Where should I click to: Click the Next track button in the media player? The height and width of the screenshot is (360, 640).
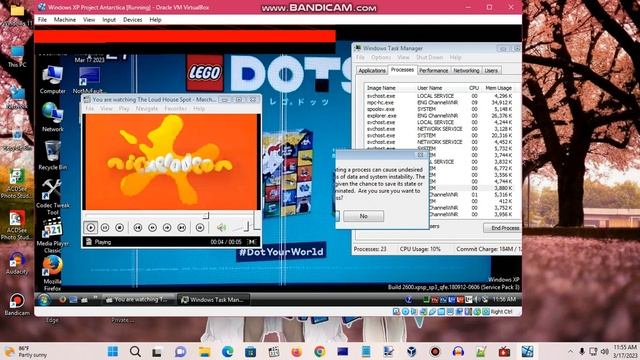pos(182,227)
